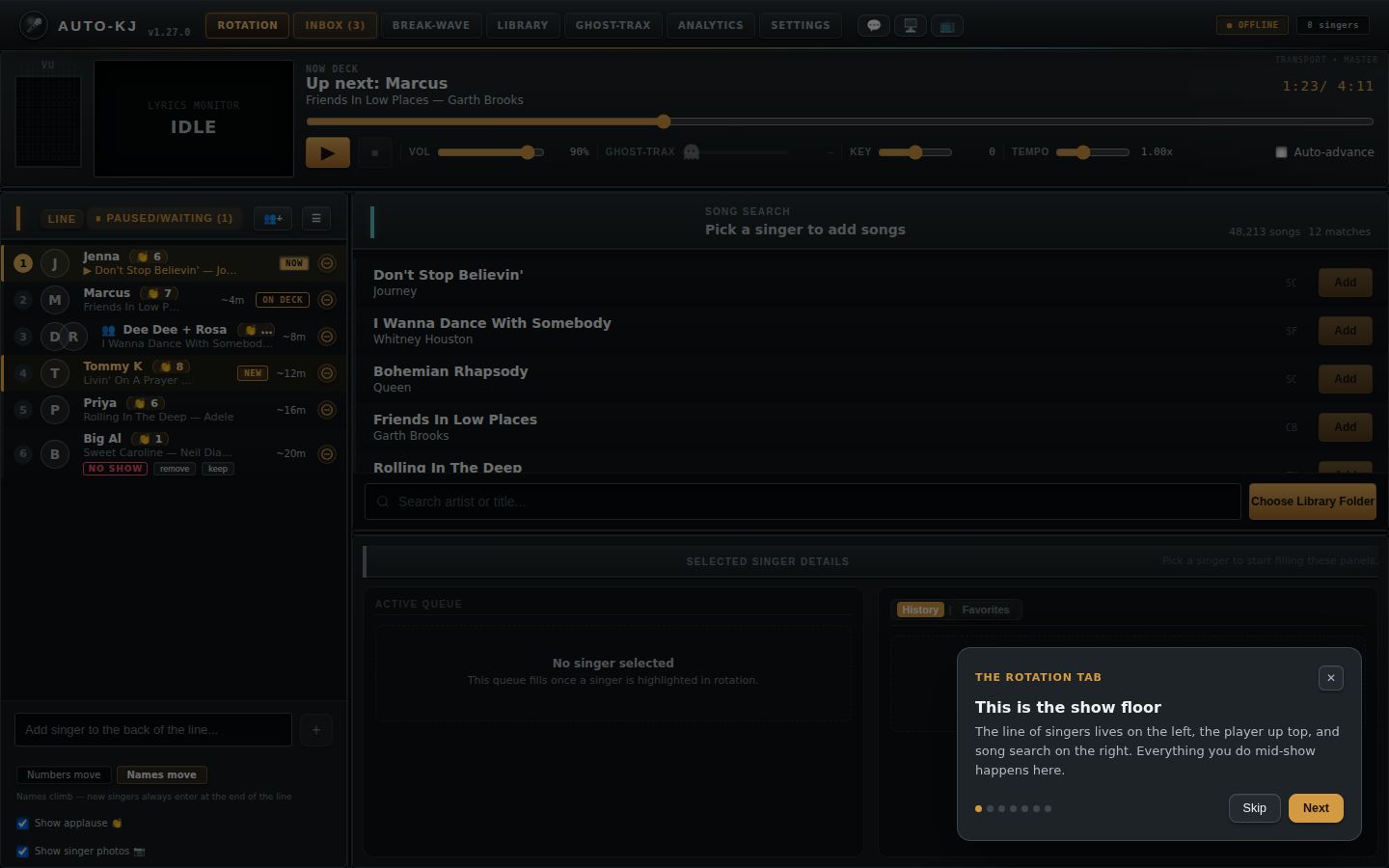Image resolution: width=1389 pixels, height=868 pixels.
Task: Click Next in the tour popup
Action: point(1316,808)
